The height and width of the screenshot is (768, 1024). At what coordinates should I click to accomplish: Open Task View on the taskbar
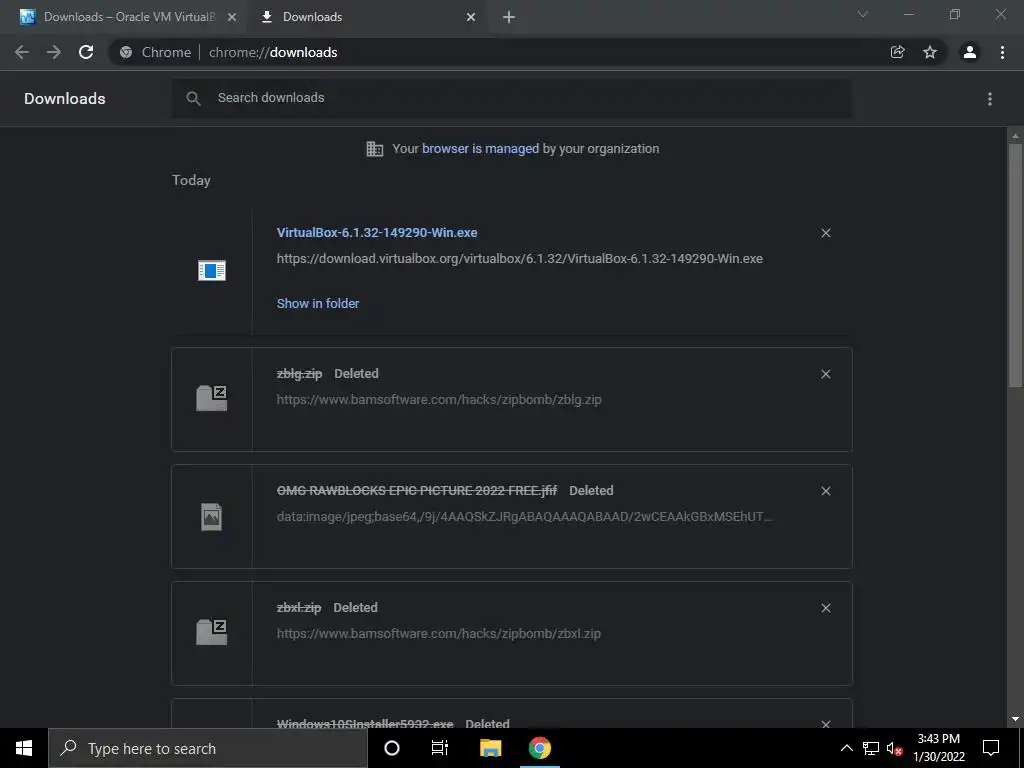(440, 748)
